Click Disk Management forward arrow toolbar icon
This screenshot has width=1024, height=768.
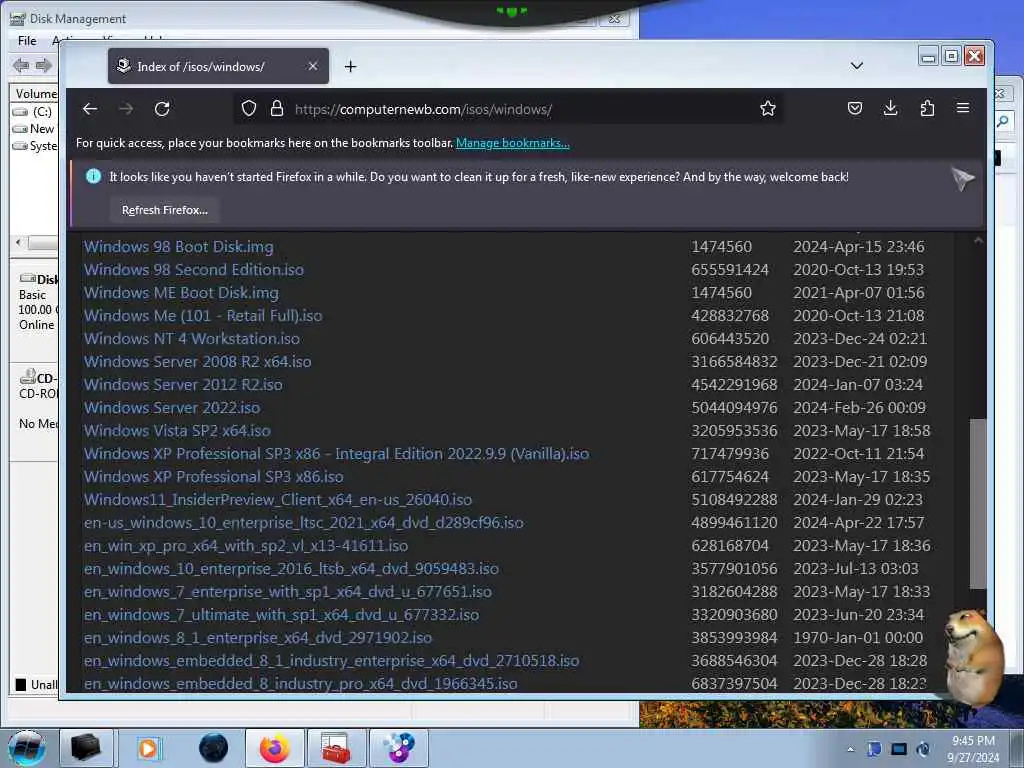pyautogui.click(x=44, y=65)
